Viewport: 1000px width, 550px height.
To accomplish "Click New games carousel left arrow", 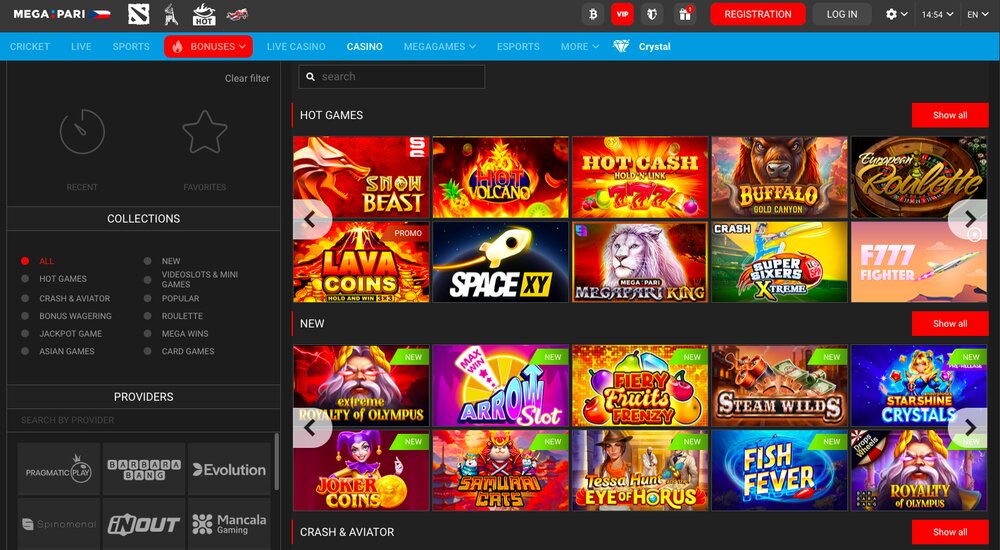I will click(x=312, y=428).
